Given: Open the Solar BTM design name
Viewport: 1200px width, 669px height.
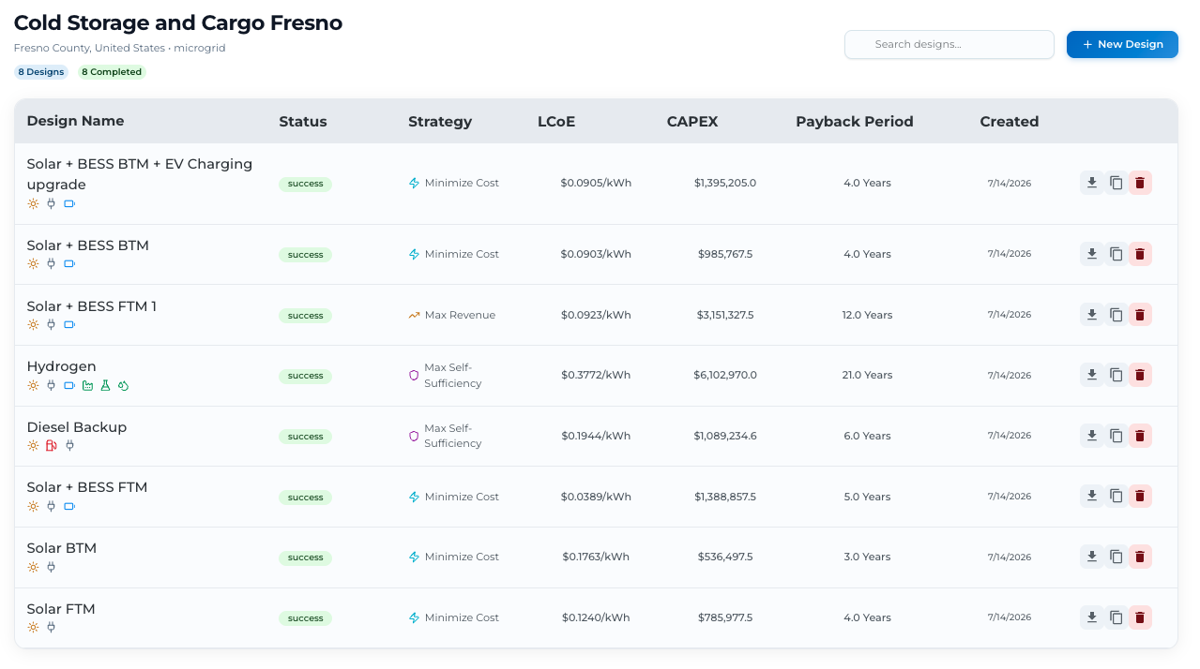Looking at the screenshot, I should click(62, 548).
